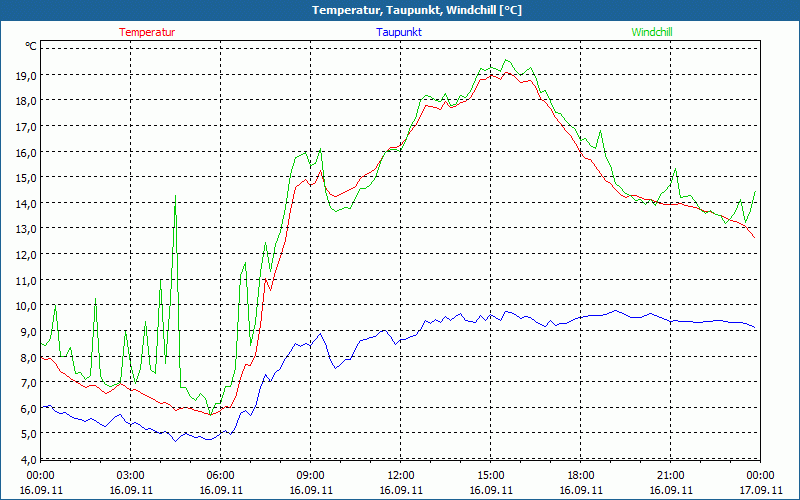Click the 11,0 y-axis value
Screen dimensions: 800x500
[26, 281]
